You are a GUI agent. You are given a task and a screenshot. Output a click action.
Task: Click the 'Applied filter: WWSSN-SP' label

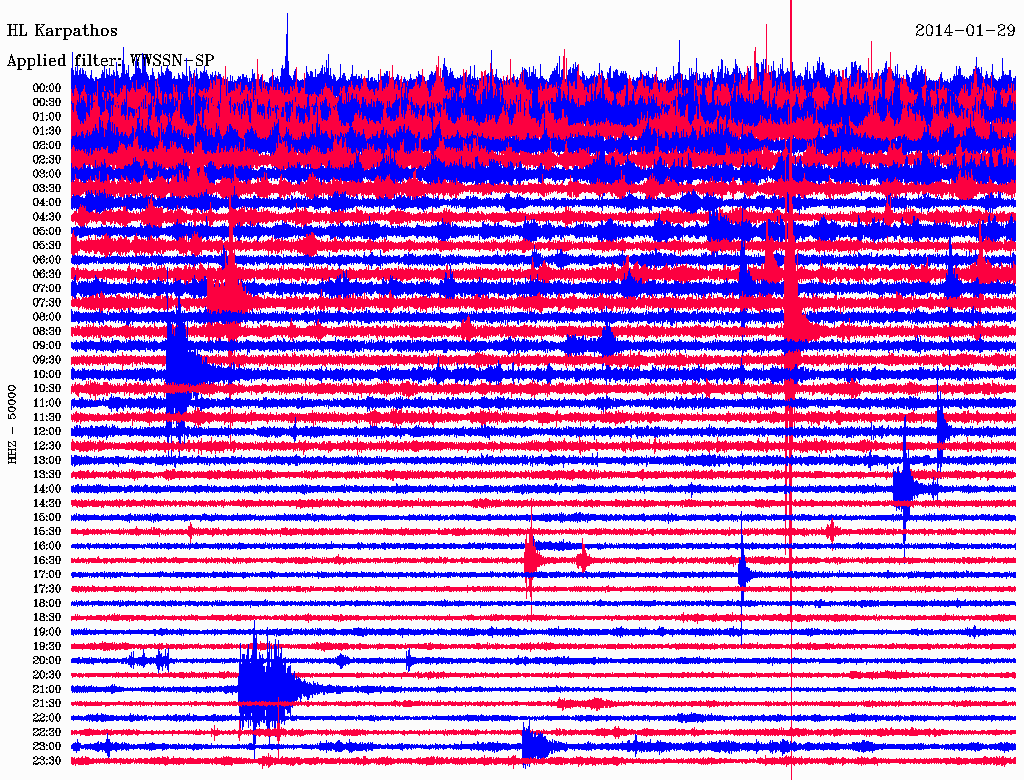pos(110,61)
